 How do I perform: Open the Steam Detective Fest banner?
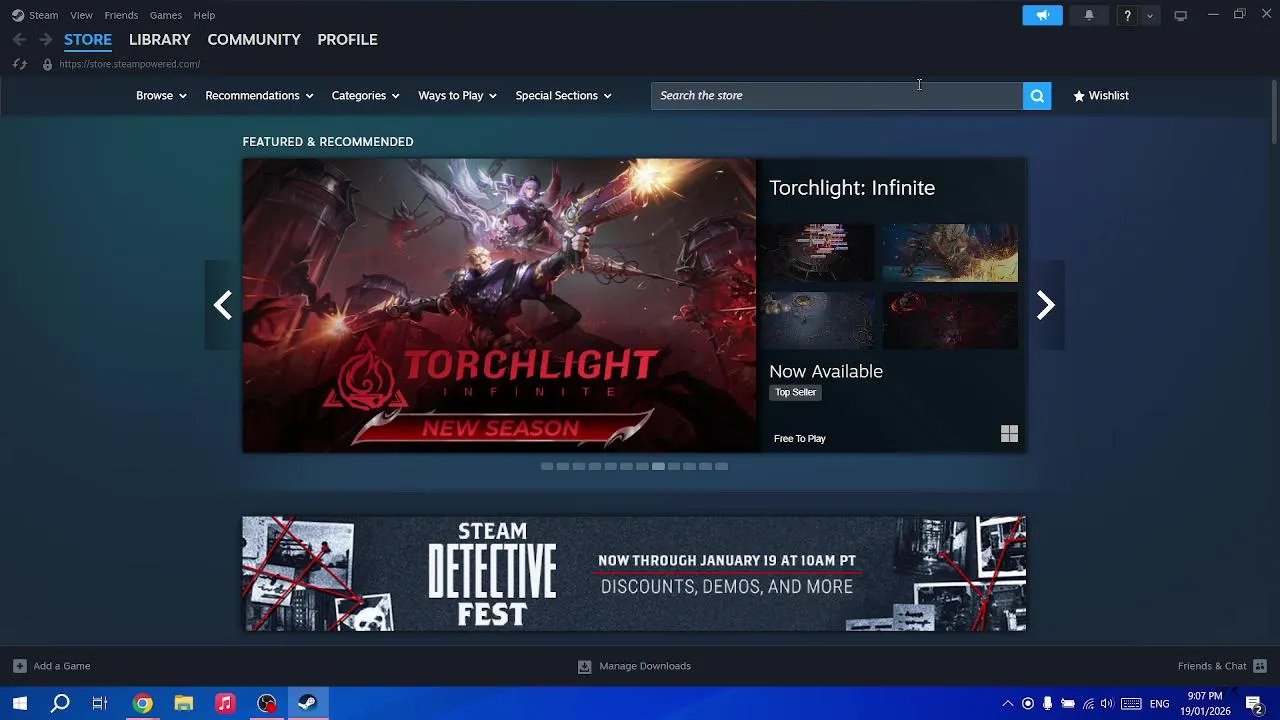coord(634,574)
